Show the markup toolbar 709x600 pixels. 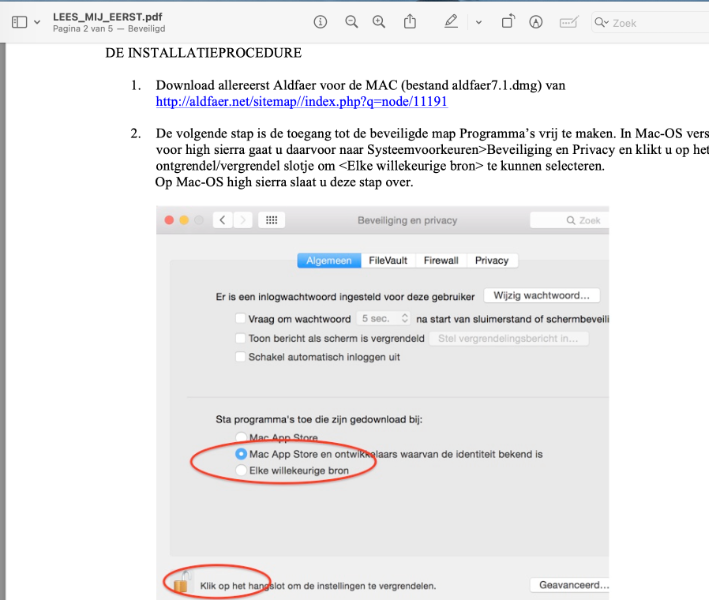point(536,22)
